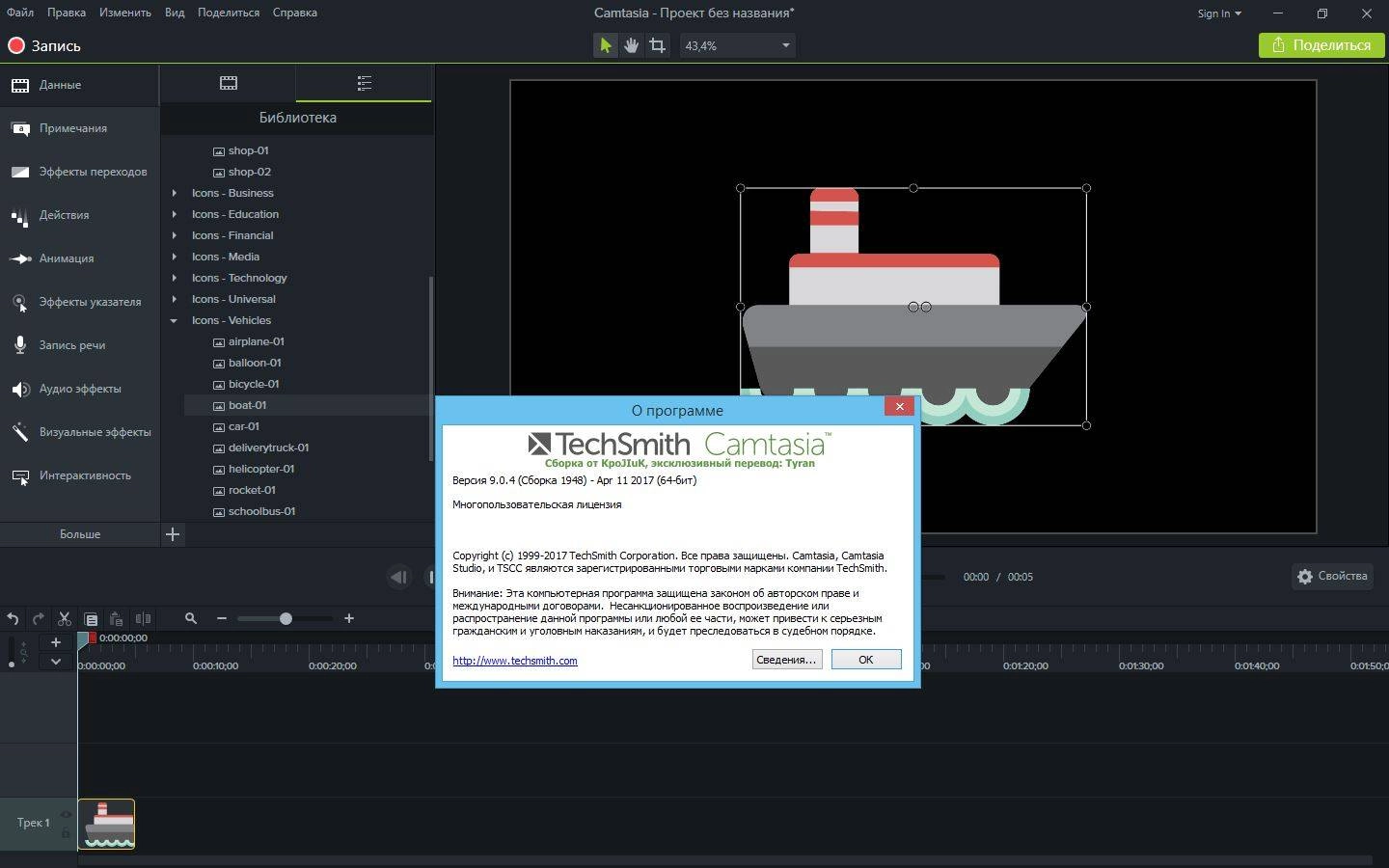Switch to library list tab
Image resolution: width=1389 pixels, height=868 pixels.
[364, 83]
